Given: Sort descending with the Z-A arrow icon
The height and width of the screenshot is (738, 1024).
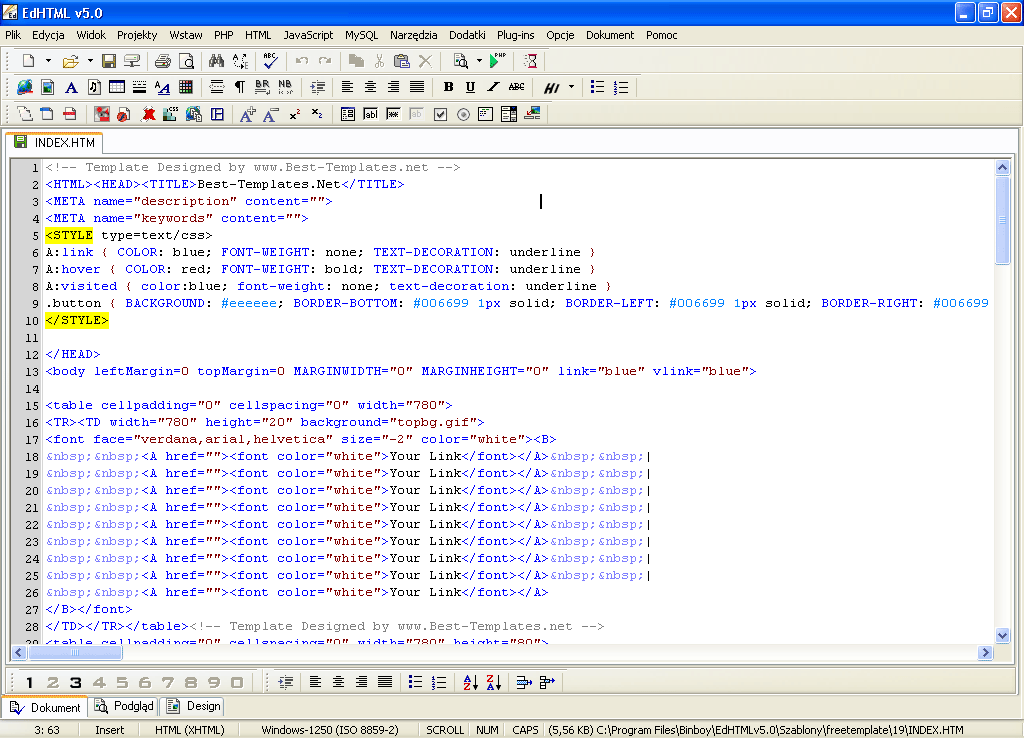Looking at the screenshot, I should point(494,682).
